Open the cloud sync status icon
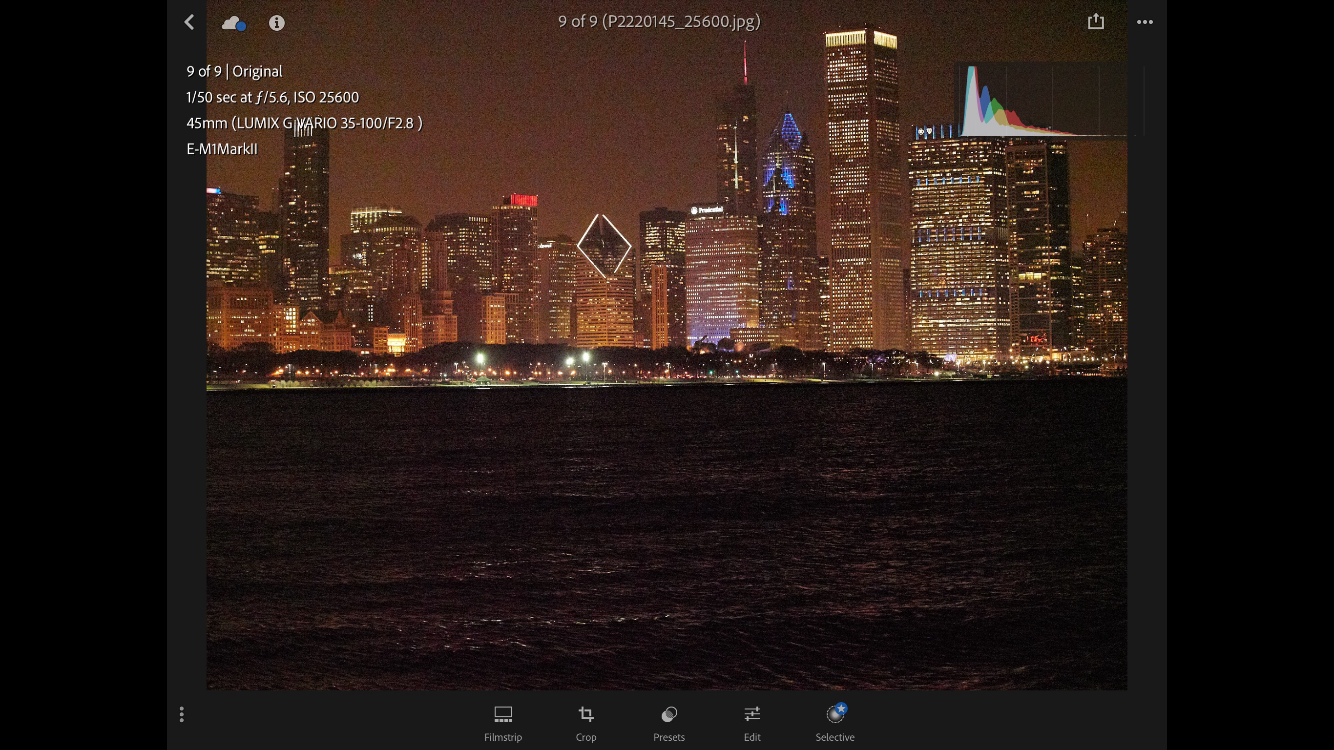 (x=233, y=23)
